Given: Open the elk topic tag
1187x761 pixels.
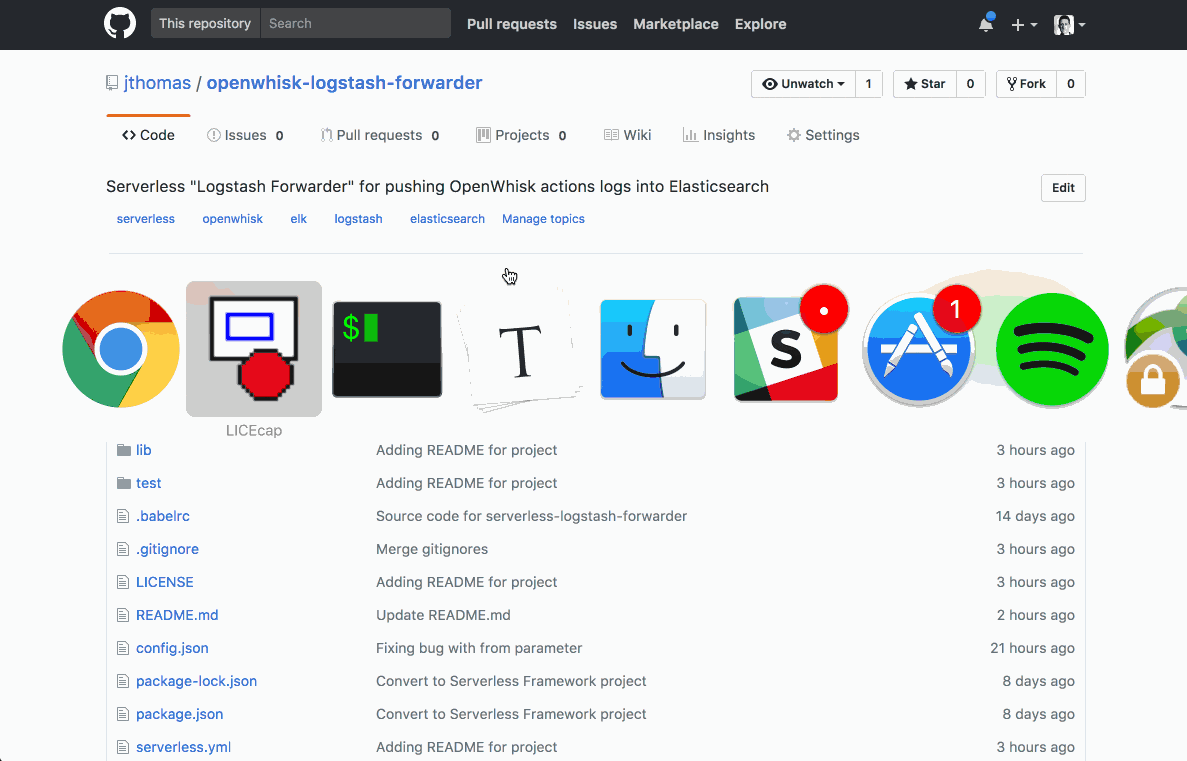Looking at the screenshot, I should (298, 219).
